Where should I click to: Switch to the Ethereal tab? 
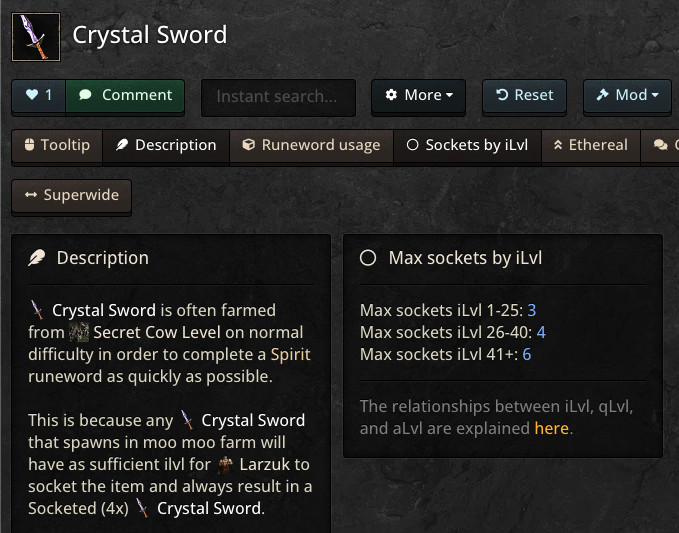[590, 145]
